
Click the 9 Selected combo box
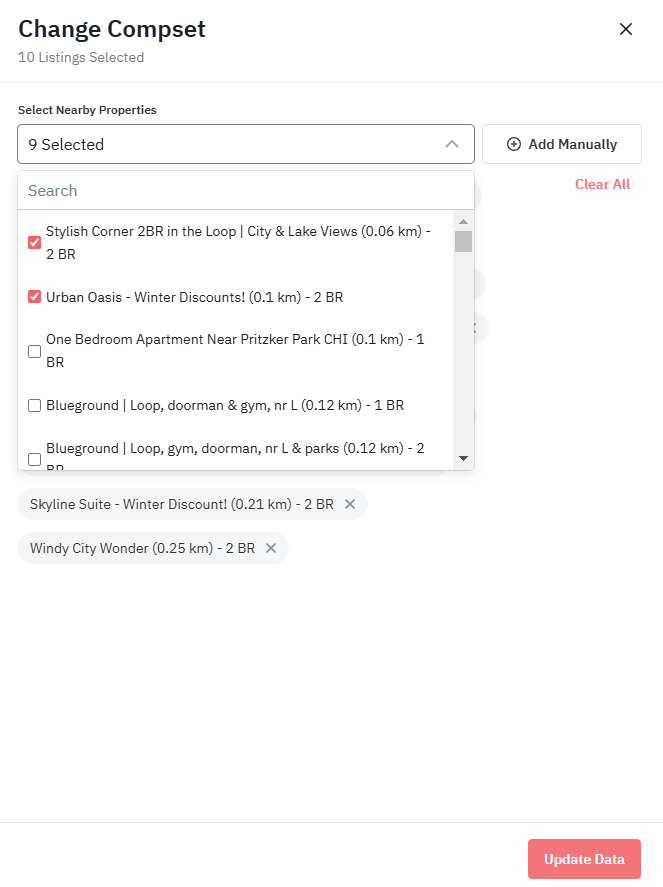pos(246,144)
